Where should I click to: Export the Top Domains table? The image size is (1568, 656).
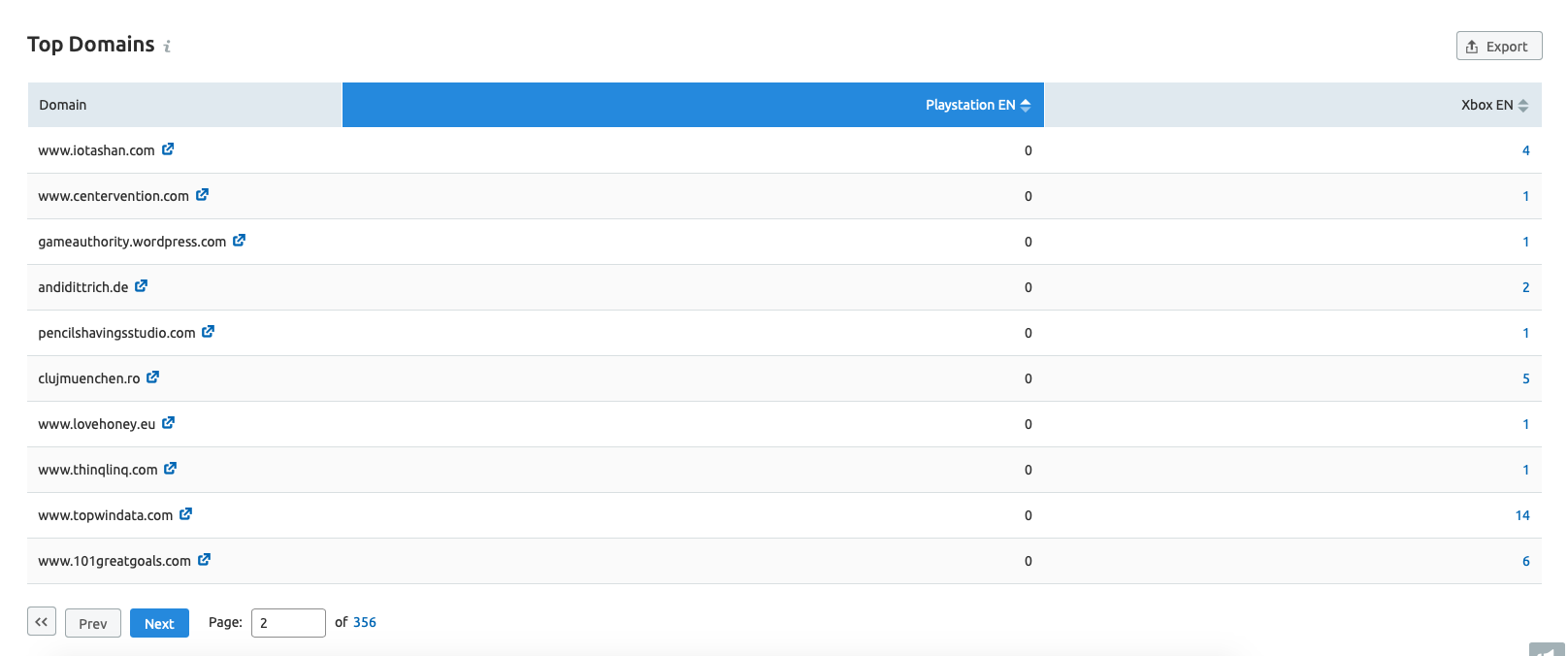(x=1498, y=47)
